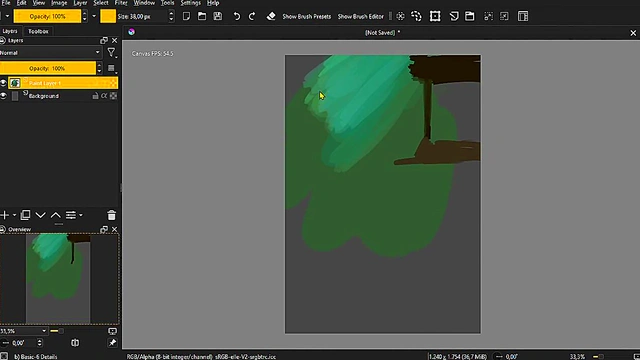Click the selection display icon in status bar
This screenshot has width=640, height=360.
[4, 356]
